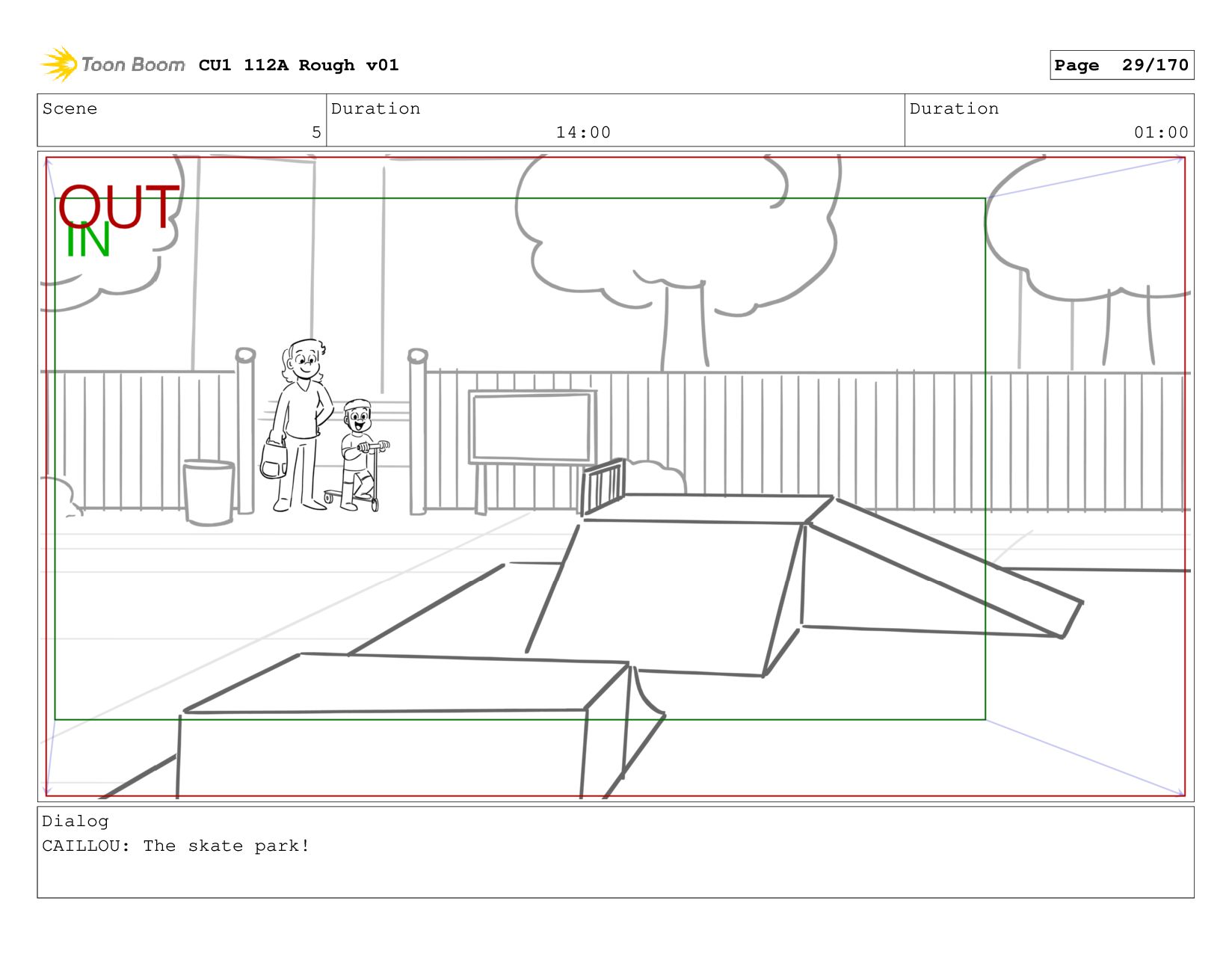The image size is (1232, 954).
Task: Click the mom character in the storyboard panel
Action: [x=299, y=425]
